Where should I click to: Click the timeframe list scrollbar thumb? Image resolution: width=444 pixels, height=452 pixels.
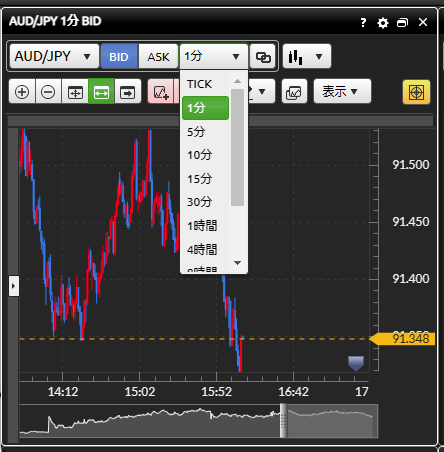point(237,147)
